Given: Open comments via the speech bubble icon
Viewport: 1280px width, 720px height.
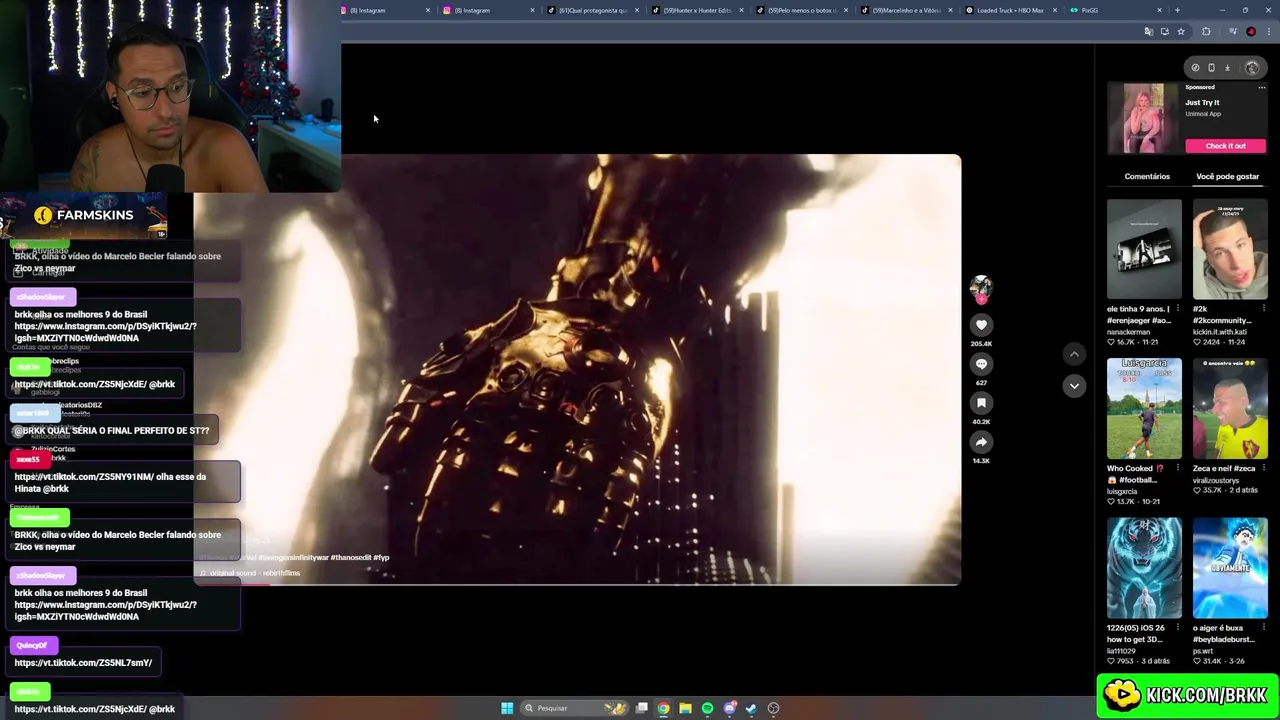Looking at the screenshot, I should tap(981, 364).
